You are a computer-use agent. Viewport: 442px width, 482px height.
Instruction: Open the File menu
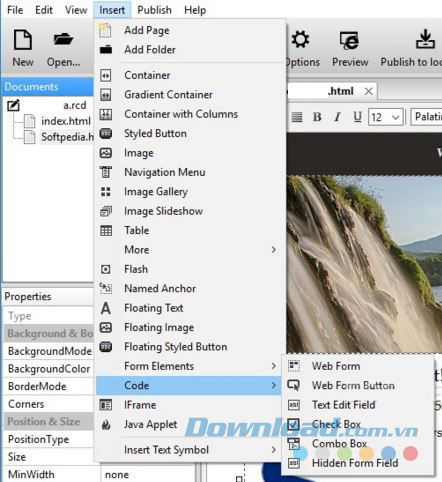point(15,10)
